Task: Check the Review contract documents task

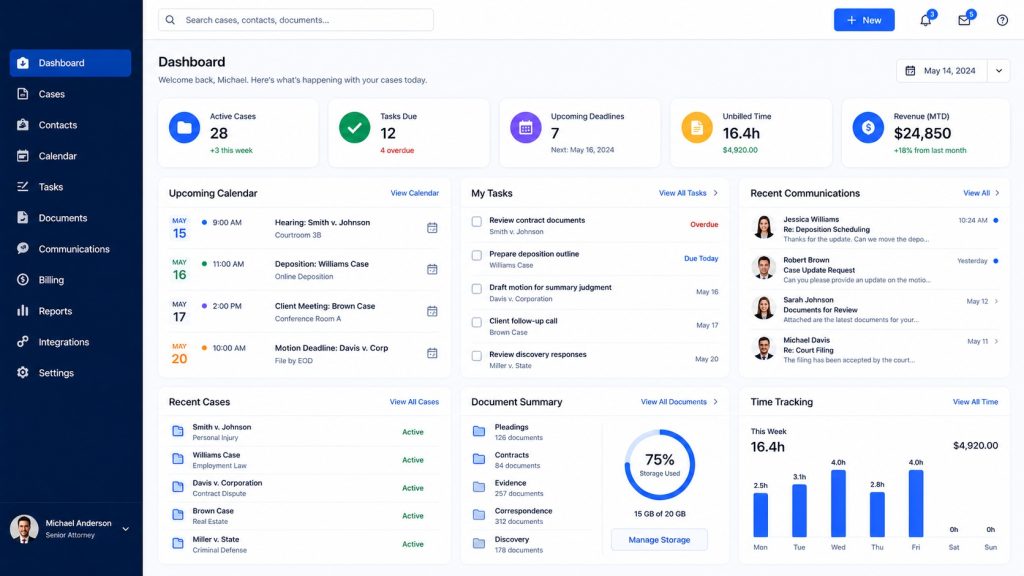Action: (477, 222)
